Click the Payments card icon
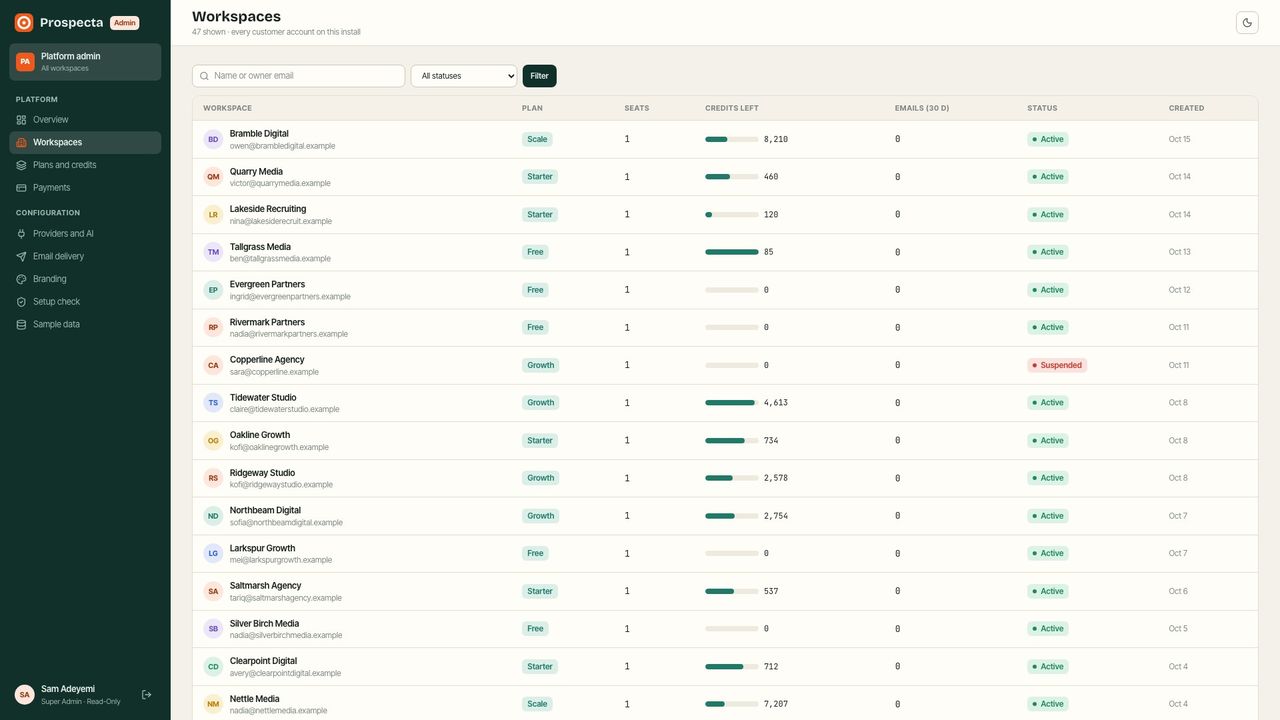This screenshot has height=720, width=1280. pos(22,188)
